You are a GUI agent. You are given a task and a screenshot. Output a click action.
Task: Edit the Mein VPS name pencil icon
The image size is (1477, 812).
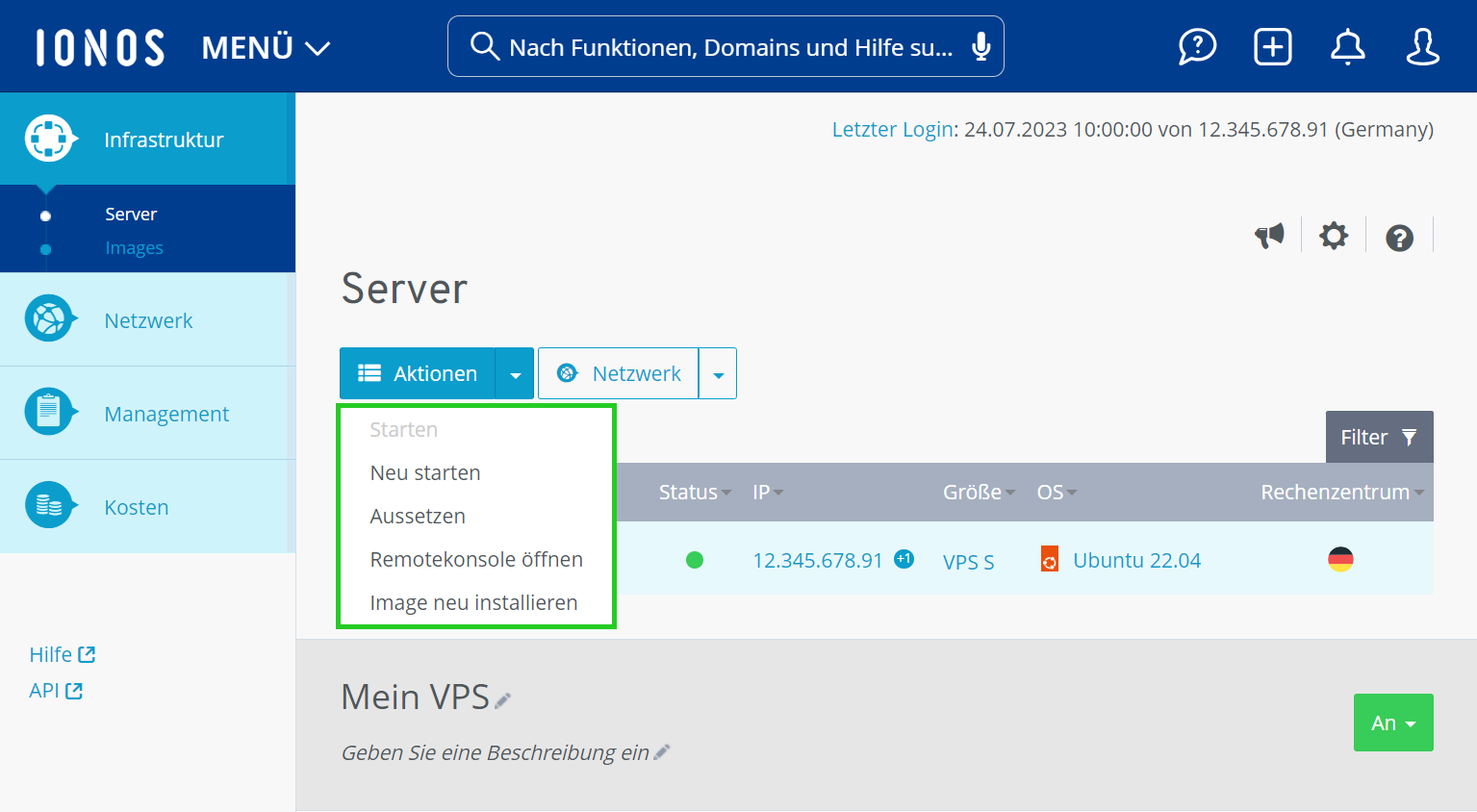pyautogui.click(x=502, y=701)
